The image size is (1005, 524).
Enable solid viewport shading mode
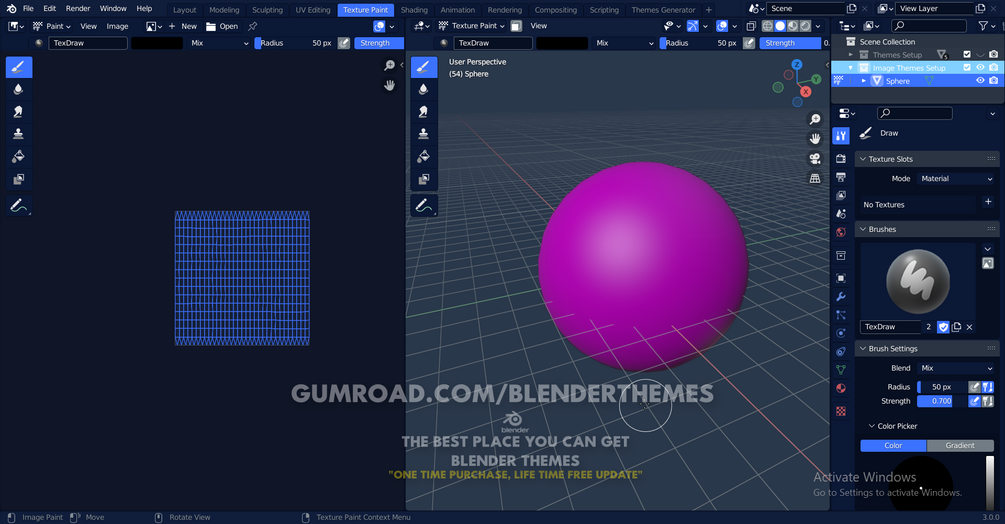(780, 26)
